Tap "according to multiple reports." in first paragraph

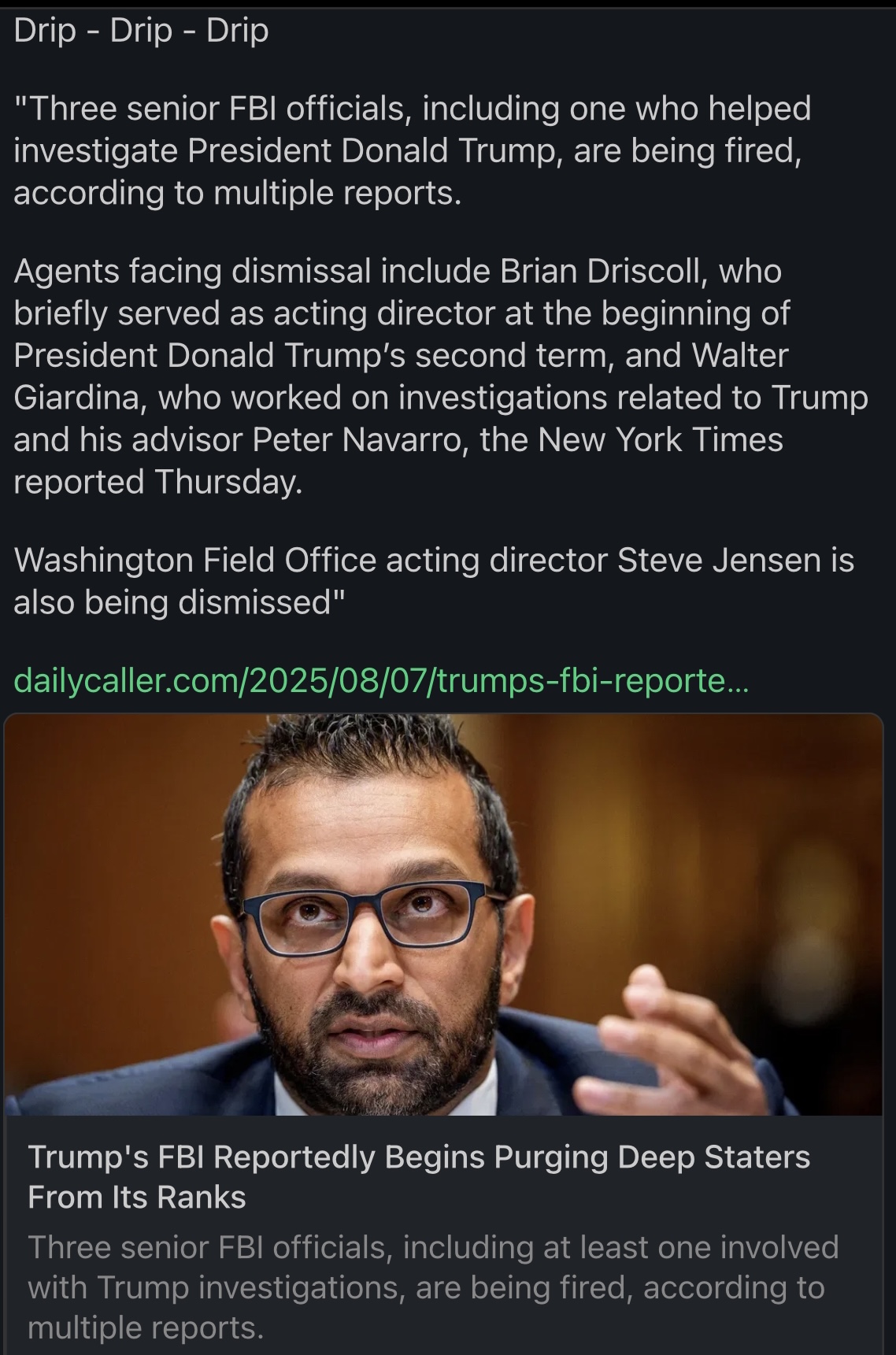[238, 193]
